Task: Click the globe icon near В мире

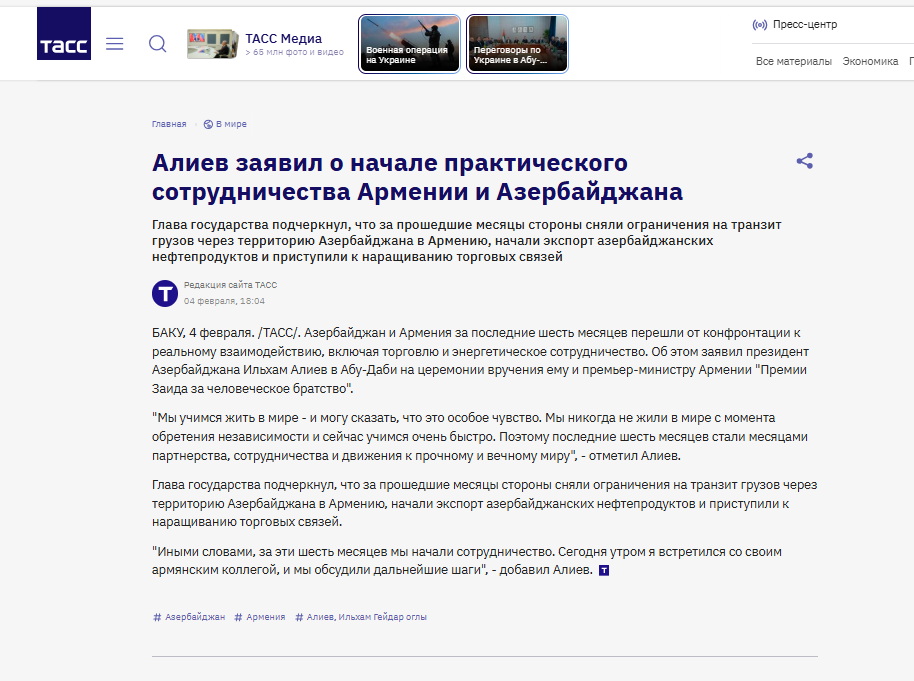Action: [208, 124]
